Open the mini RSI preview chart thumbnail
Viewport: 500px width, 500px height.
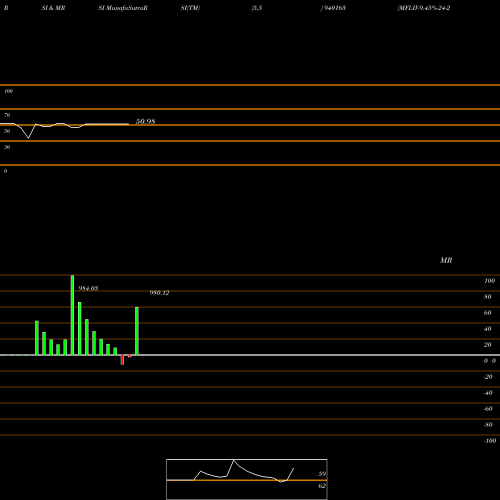(247, 479)
